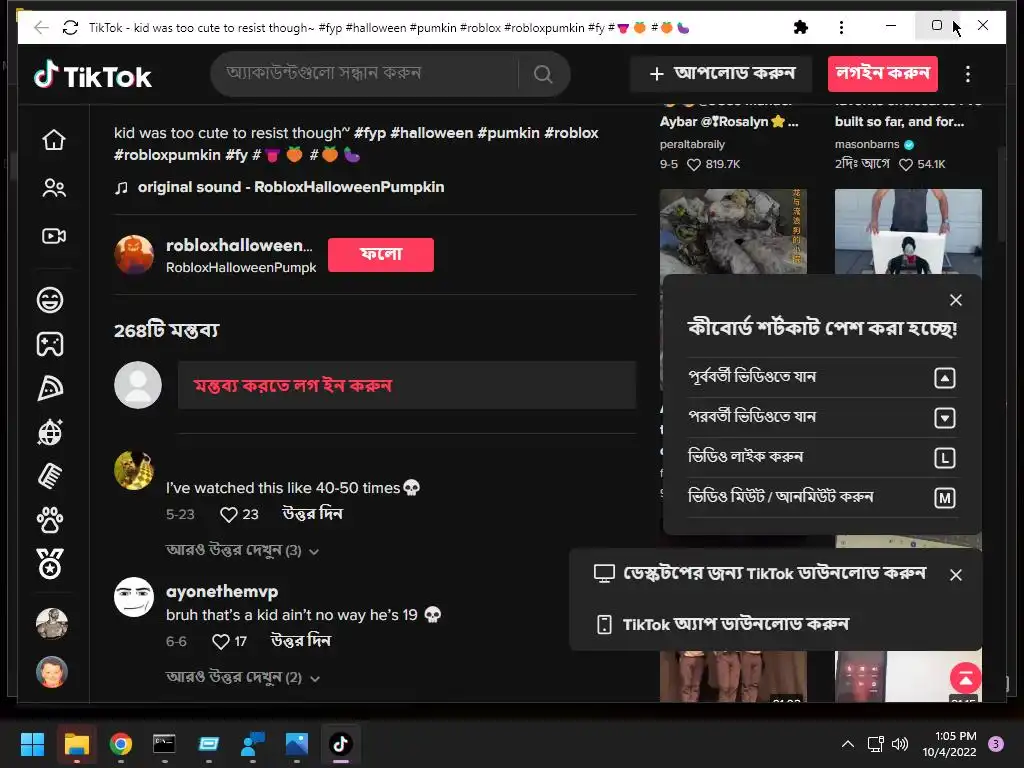Click the search magnifier icon
The height and width of the screenshot is (768, 1024).
pos(543,74)
